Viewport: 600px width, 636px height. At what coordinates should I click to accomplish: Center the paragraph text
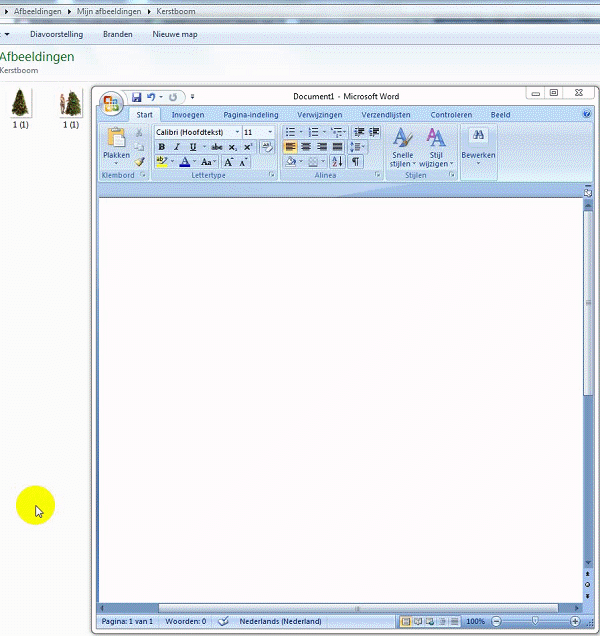click(306, 147)
